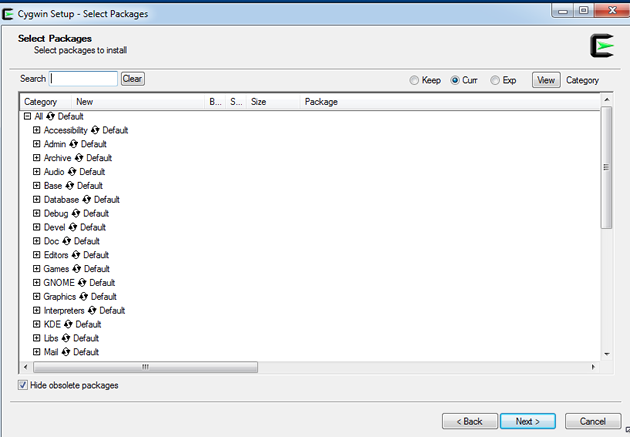Expand the Libs category
Screen dimensions: 630x437
37,338
